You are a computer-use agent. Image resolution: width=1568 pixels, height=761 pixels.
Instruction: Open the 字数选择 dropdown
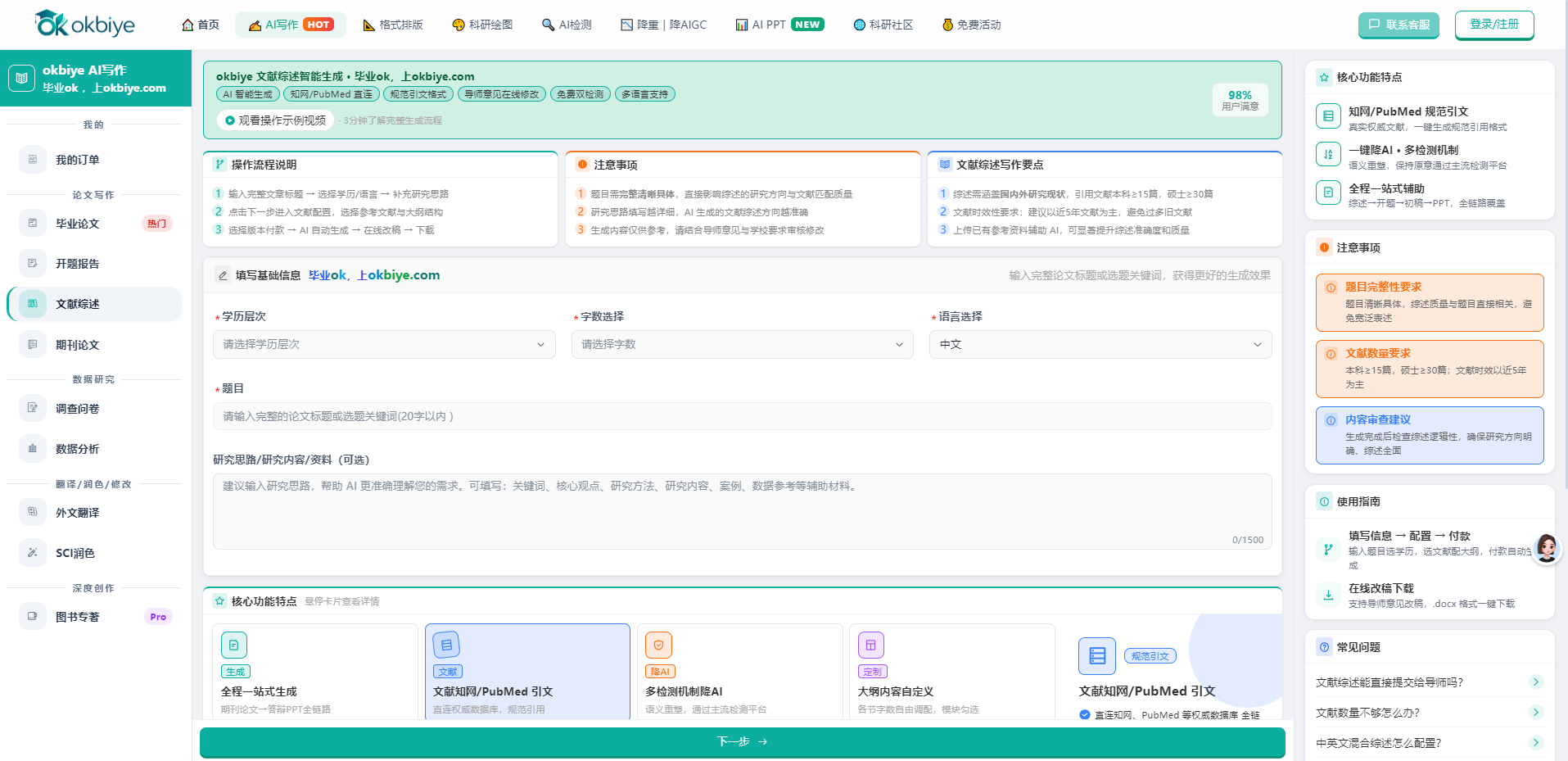743,344
